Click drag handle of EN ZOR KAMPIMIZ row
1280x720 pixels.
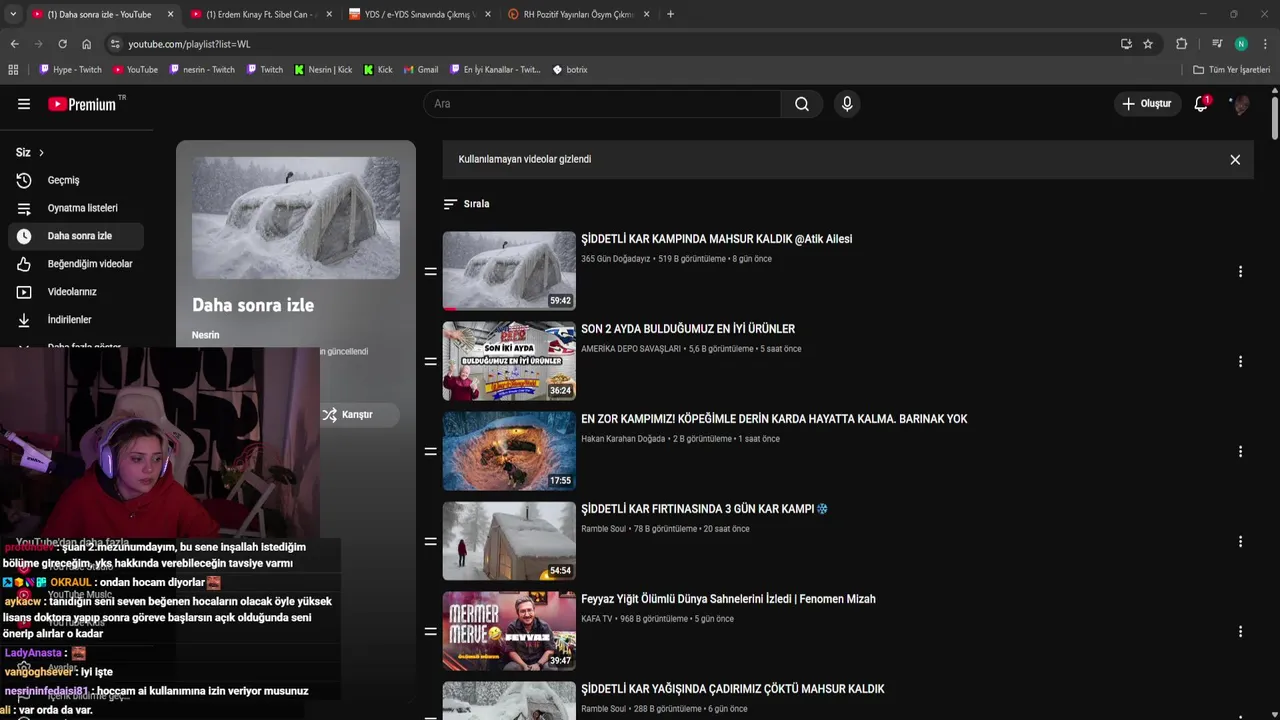click(431, 451)
